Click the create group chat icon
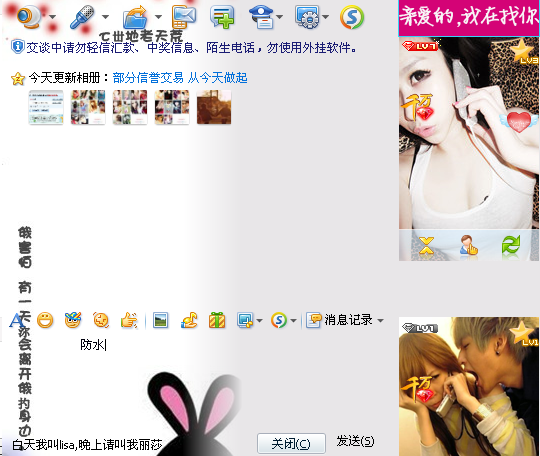540x456 pixels. (x=222, y=17)
